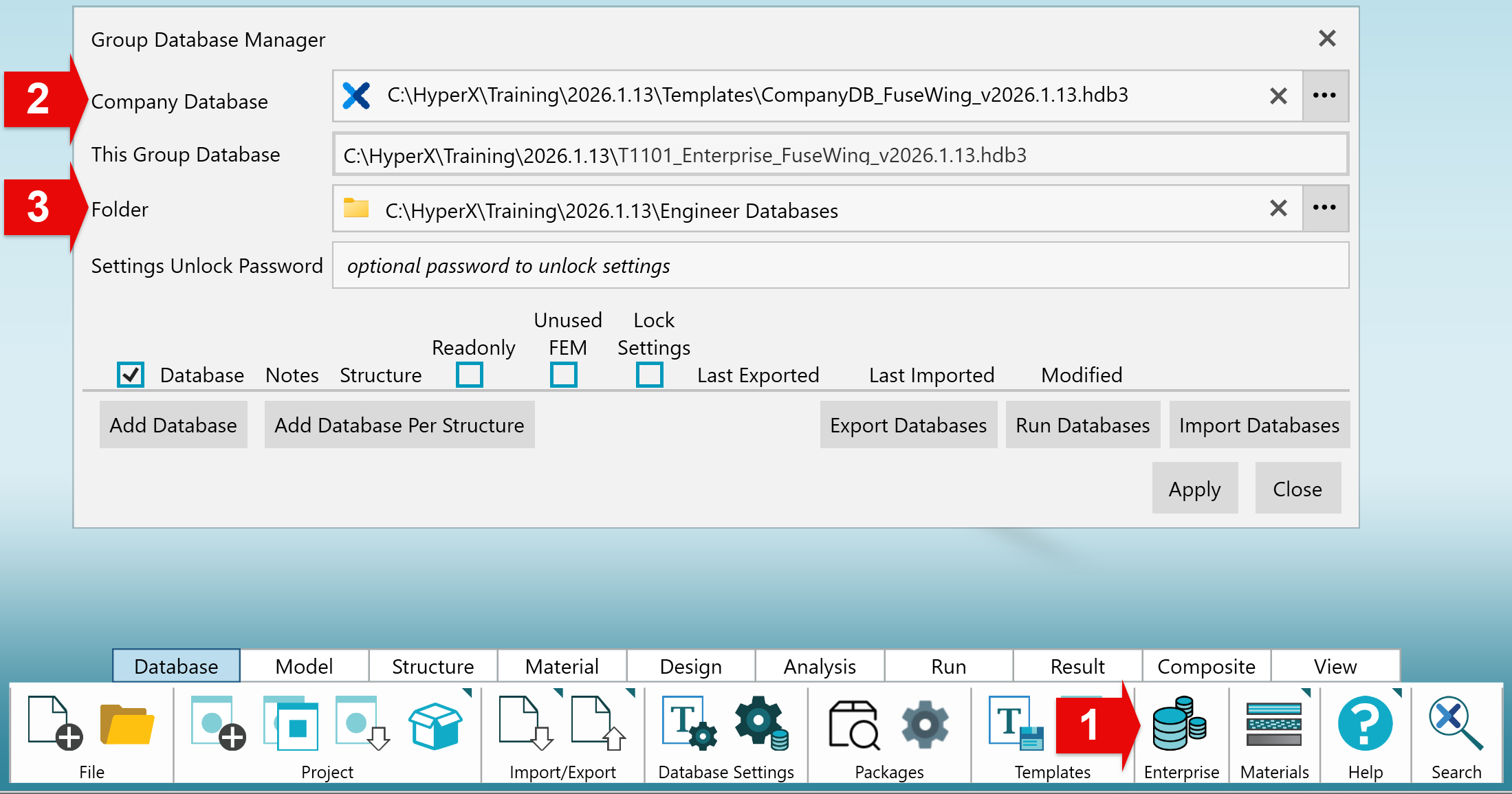Toggle the Readonly checkbox
This screenshot has width=1512, height=794.
[x=470, y=375]
